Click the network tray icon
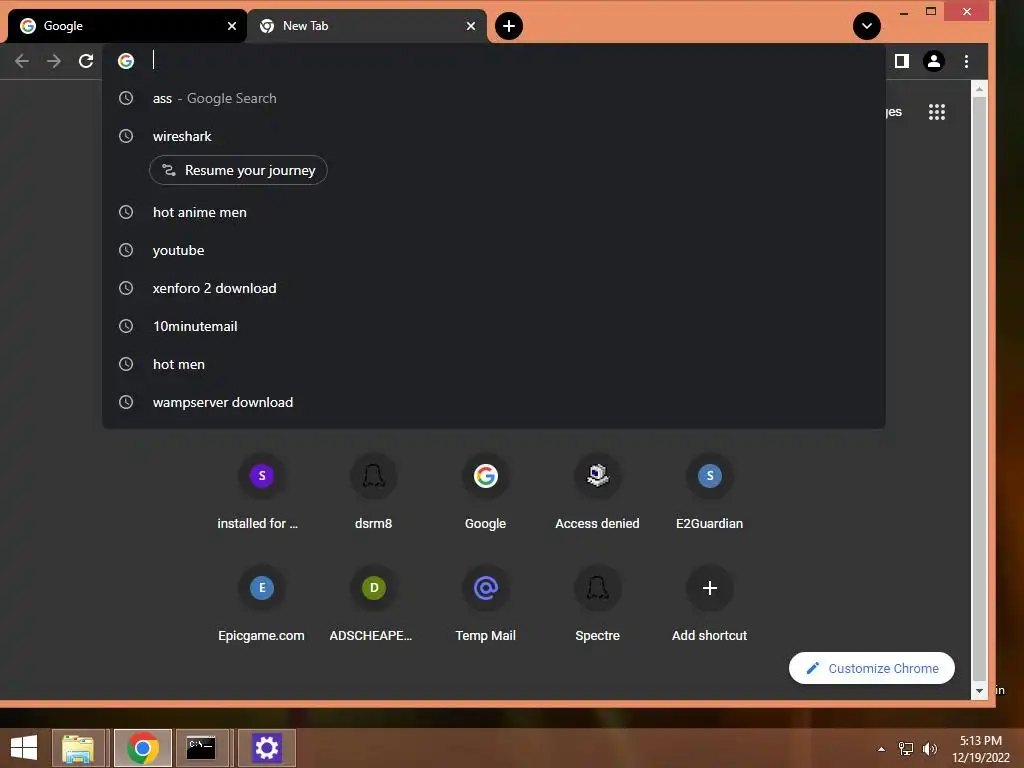The height and width of the screenshot is (768, 1024). pos(906,749)
